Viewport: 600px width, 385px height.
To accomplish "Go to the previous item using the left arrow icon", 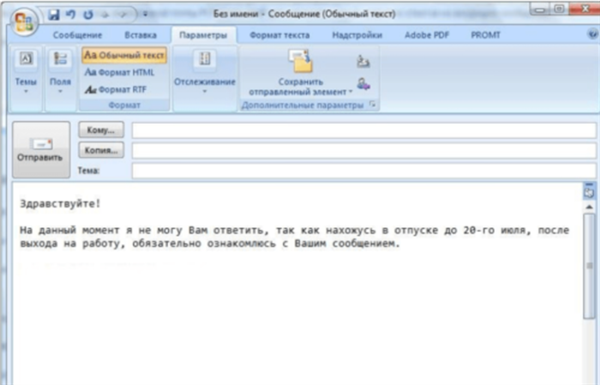I will [105, 15].
